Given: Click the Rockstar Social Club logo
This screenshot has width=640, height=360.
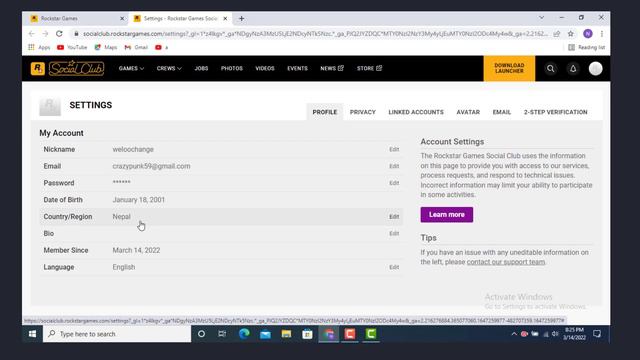Looking at the screenshot, I should 67,68.
